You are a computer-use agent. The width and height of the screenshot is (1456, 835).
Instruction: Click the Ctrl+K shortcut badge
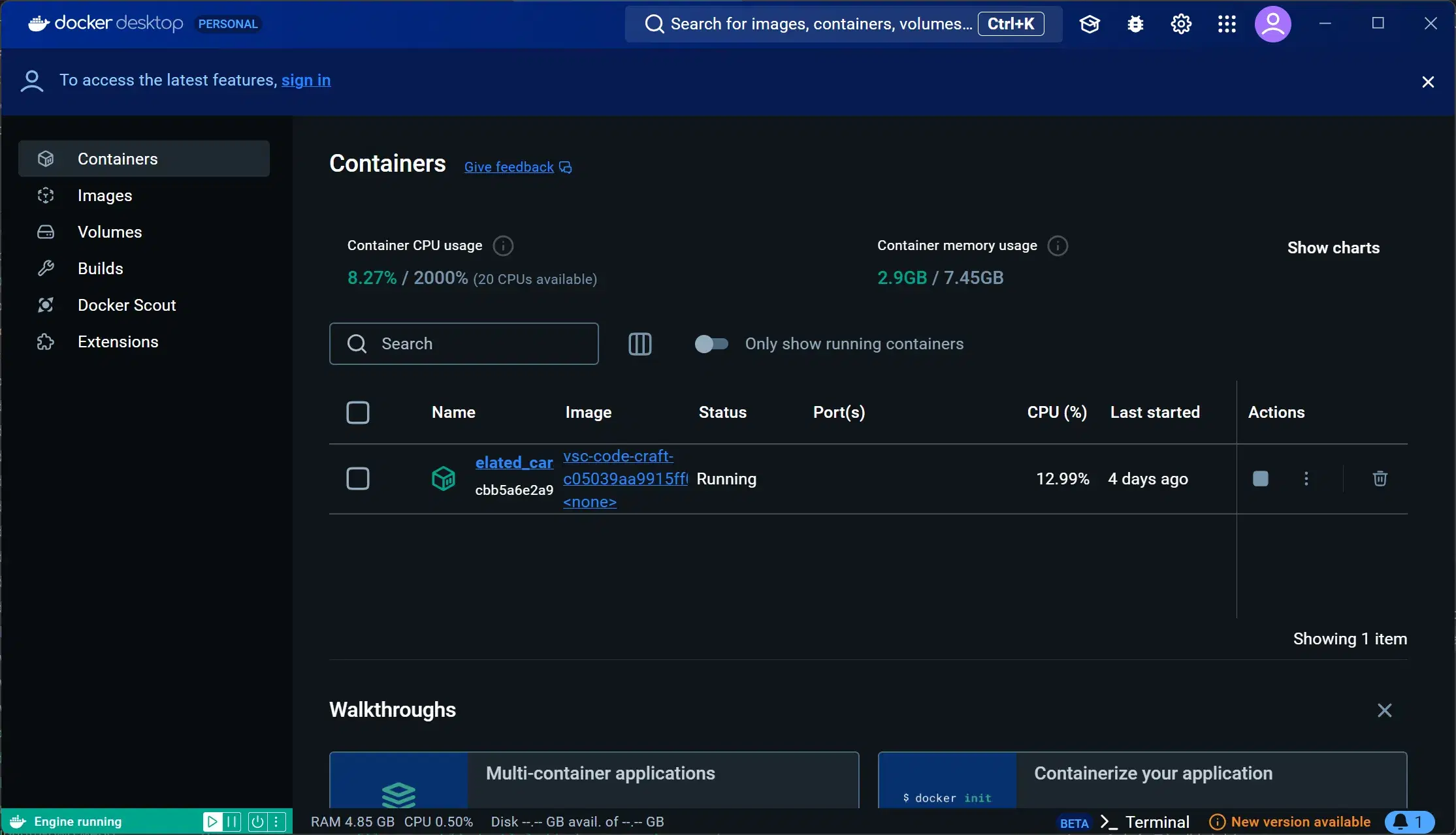(x=1011, y=24)
